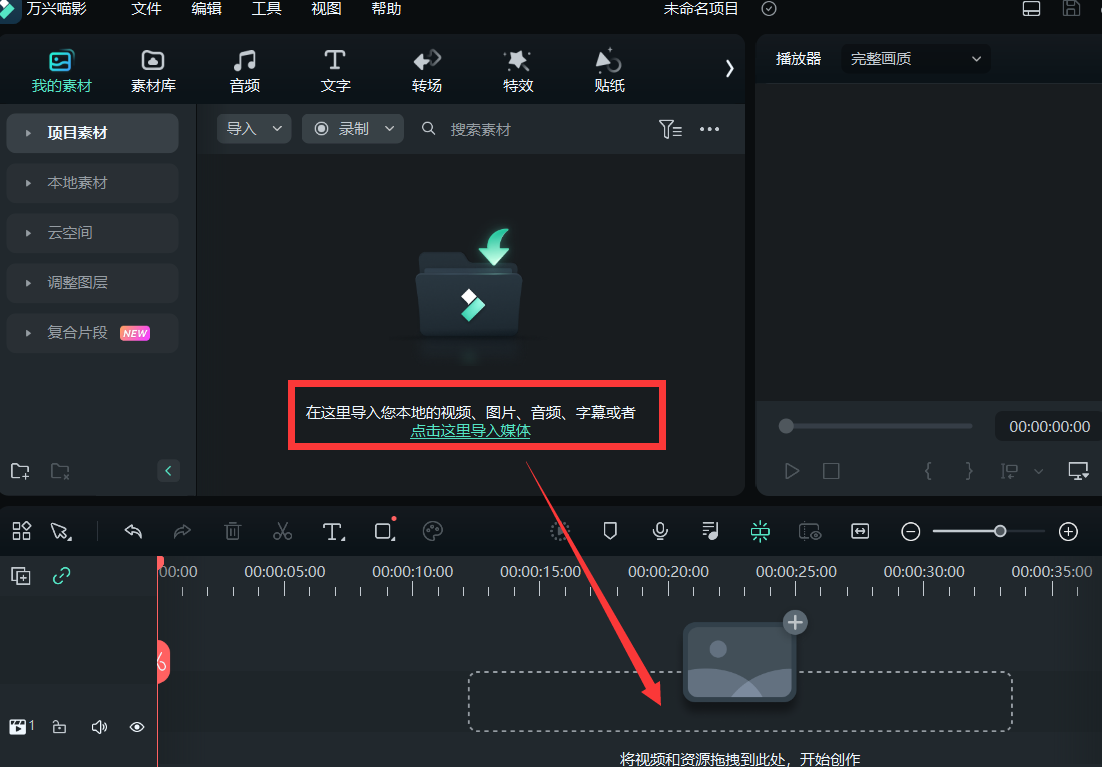Viewport: 1102px width, 767px height.
Task: Switch to the 转场 transitions tab
Action: pos(427,70)
